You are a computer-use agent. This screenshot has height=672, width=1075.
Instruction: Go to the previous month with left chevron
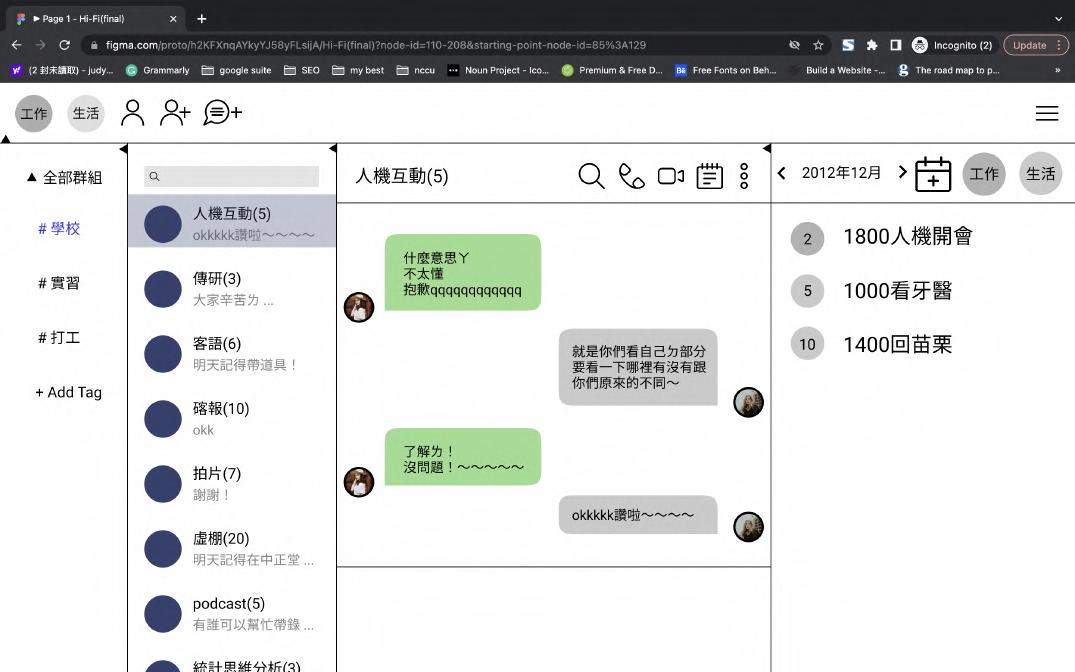[x=782, y=172]
